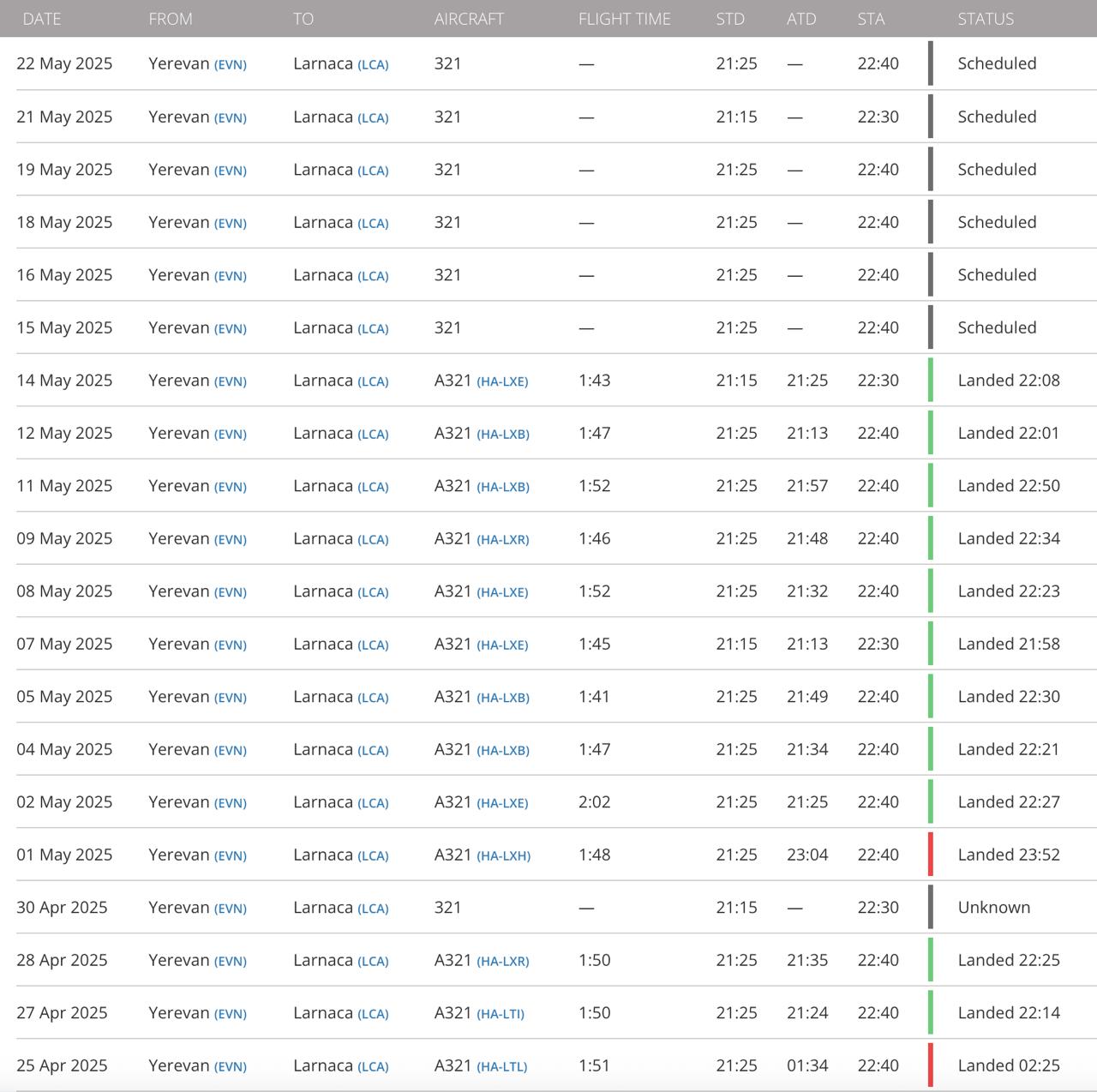Open HA-LXB registration on 04 May row
This screenshot has width=1097, height=1092.
503,750
